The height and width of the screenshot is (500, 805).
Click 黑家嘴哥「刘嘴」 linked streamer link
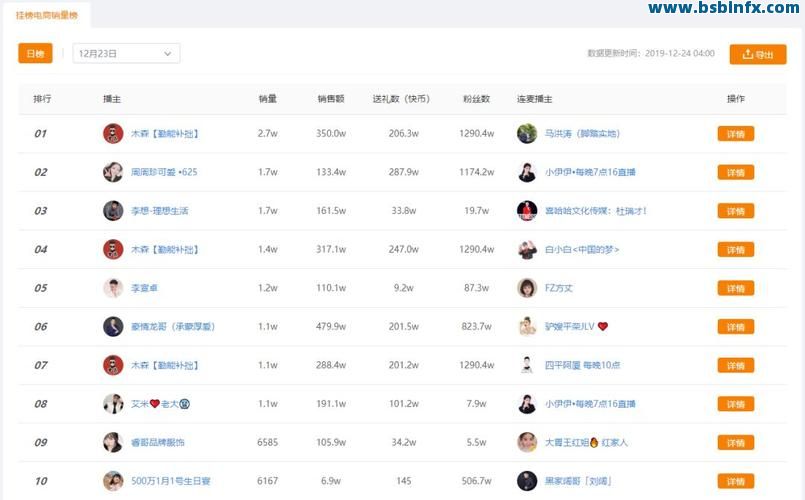coord(578,481)
